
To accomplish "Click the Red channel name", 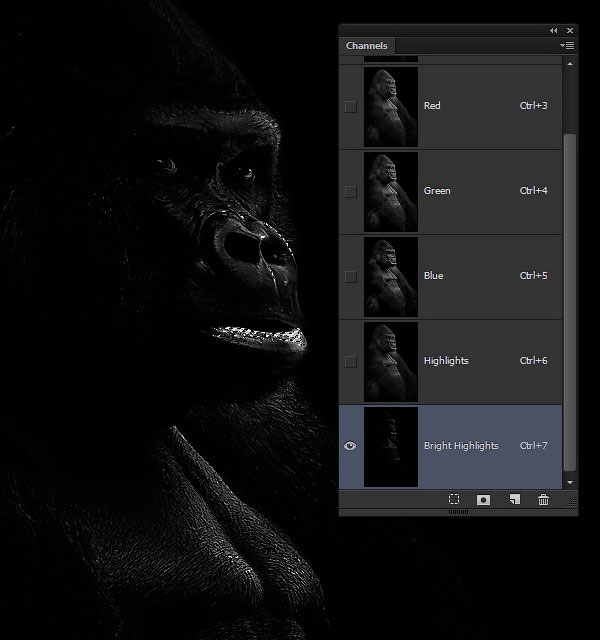I will (432, 106).
